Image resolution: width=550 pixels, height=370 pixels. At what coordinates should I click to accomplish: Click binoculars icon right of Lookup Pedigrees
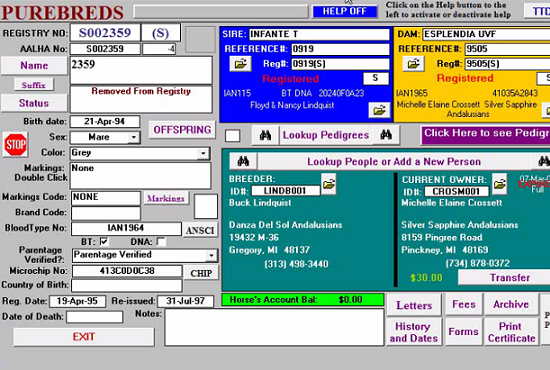(385, 135)
